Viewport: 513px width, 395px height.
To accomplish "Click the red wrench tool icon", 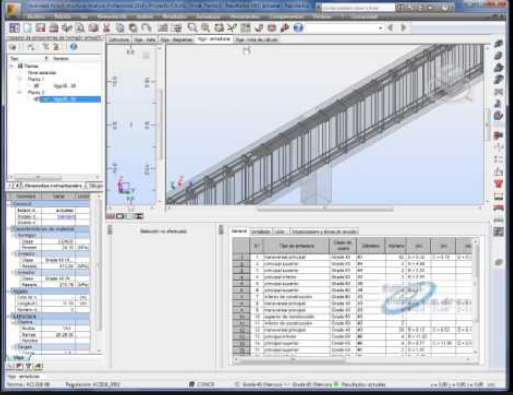I will [x=285, y=28].
